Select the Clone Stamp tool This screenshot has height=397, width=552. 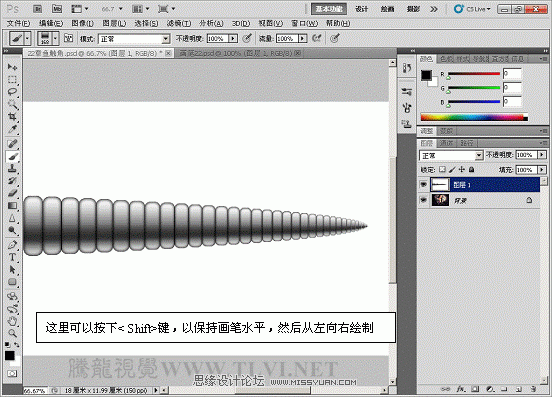12,169
